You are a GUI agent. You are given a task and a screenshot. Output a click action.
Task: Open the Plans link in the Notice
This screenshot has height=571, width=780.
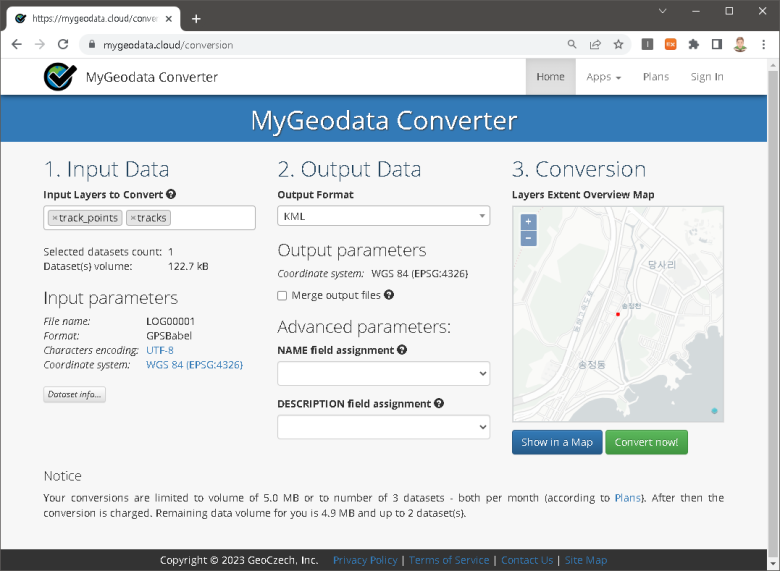point(627,498)
